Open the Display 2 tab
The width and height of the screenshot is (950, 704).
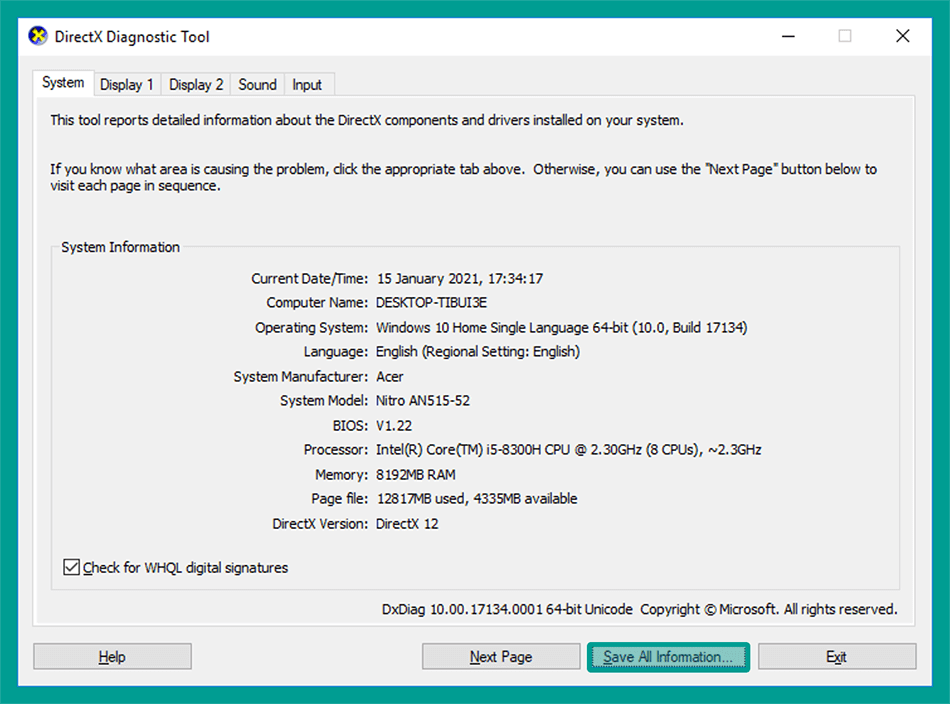point(196,85)
